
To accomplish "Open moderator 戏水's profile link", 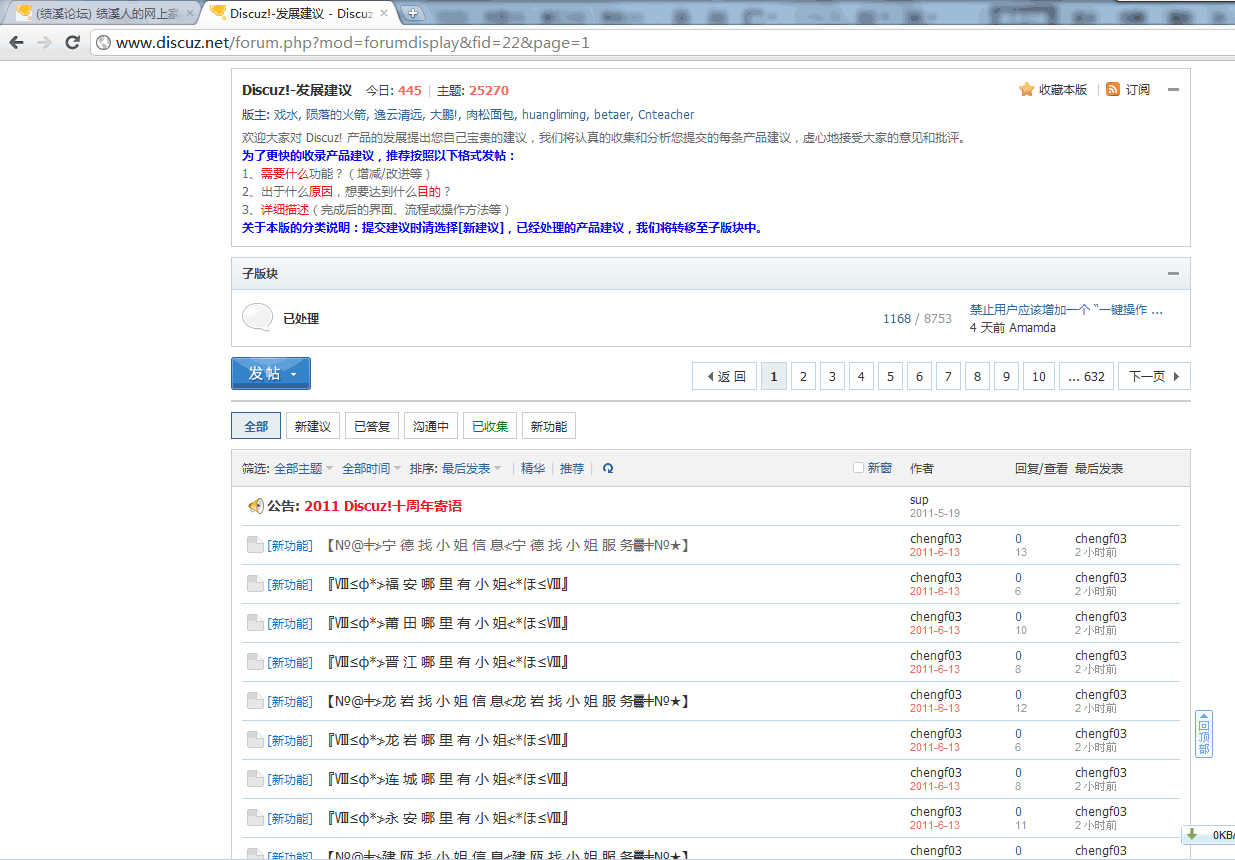I will [x=286, y=115].
